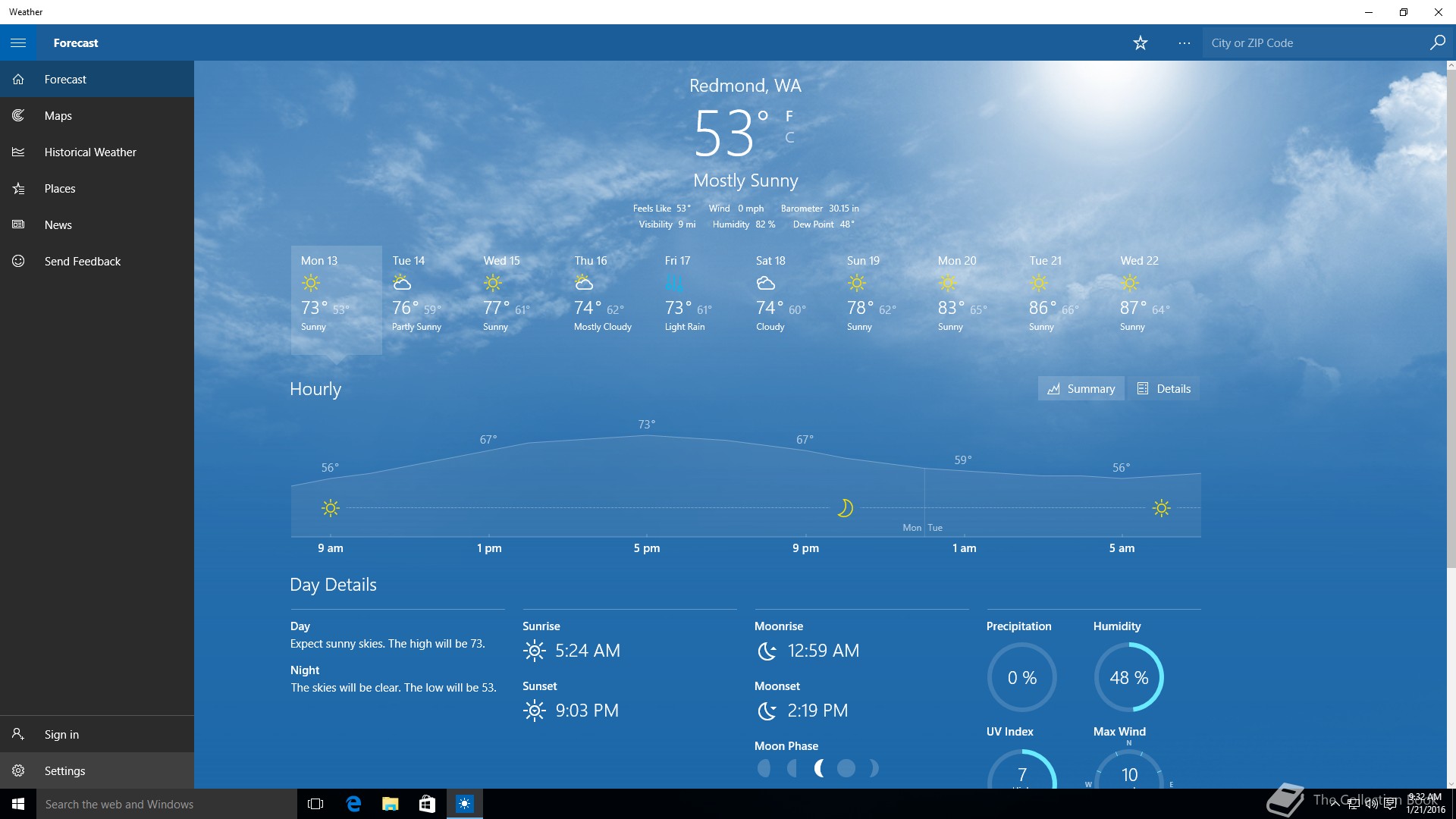Switch temperature units to Fahrenheit
This screenshot has height=819, width=1456.
(789, 116)
